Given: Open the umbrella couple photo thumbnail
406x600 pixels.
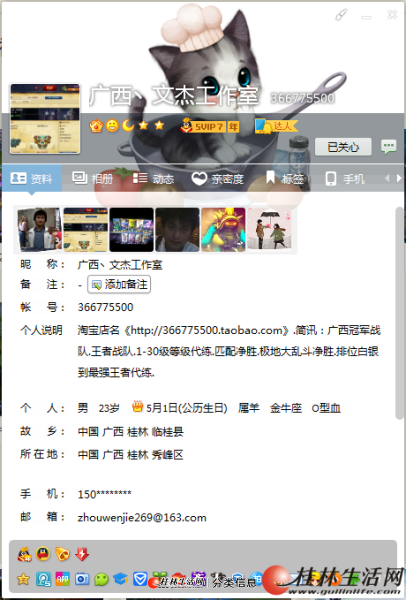Looking at the screenshot, I should 269,229.
